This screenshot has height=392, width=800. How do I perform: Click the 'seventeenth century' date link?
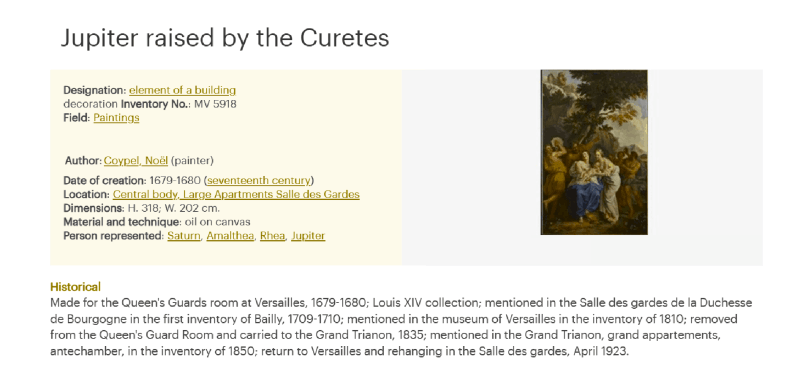[x=259, y=180]
